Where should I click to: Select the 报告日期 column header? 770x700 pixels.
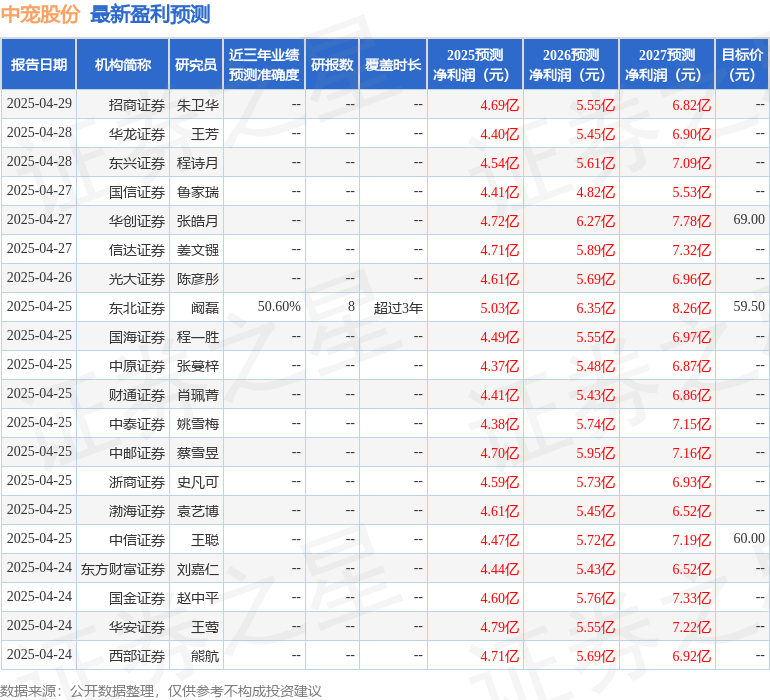click(x=39, y=64)
